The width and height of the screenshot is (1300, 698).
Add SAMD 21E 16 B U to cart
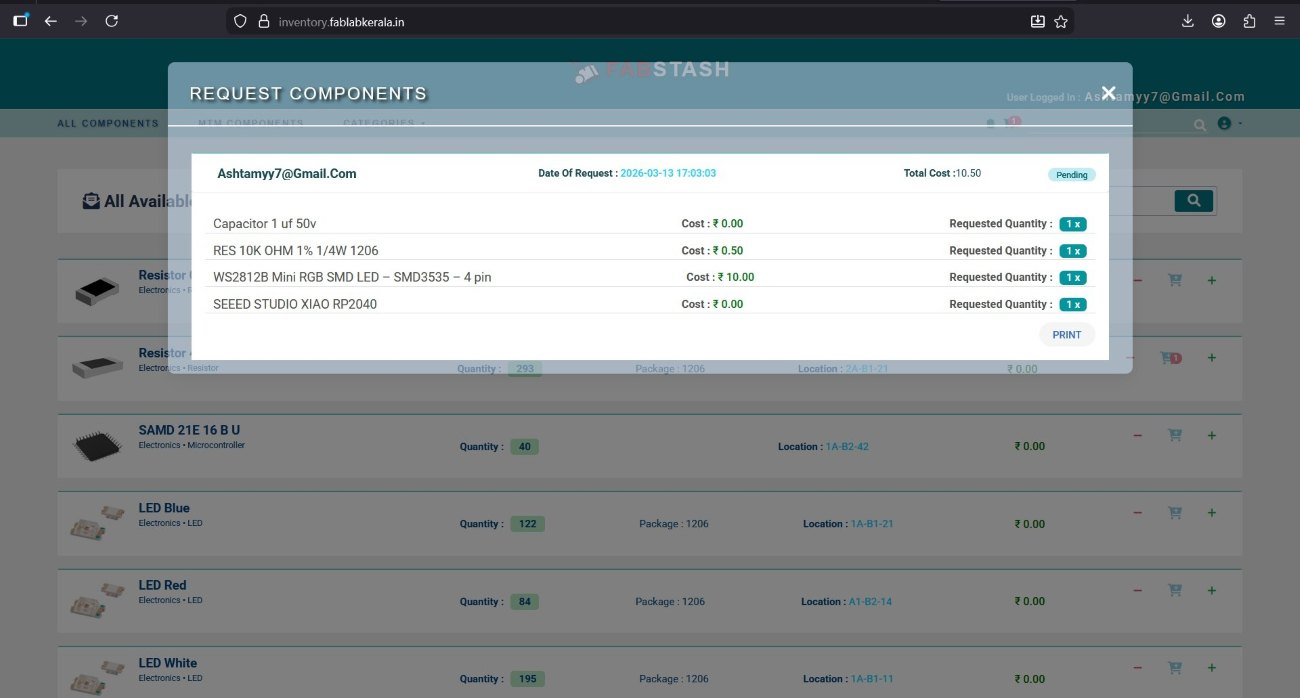1175,435
